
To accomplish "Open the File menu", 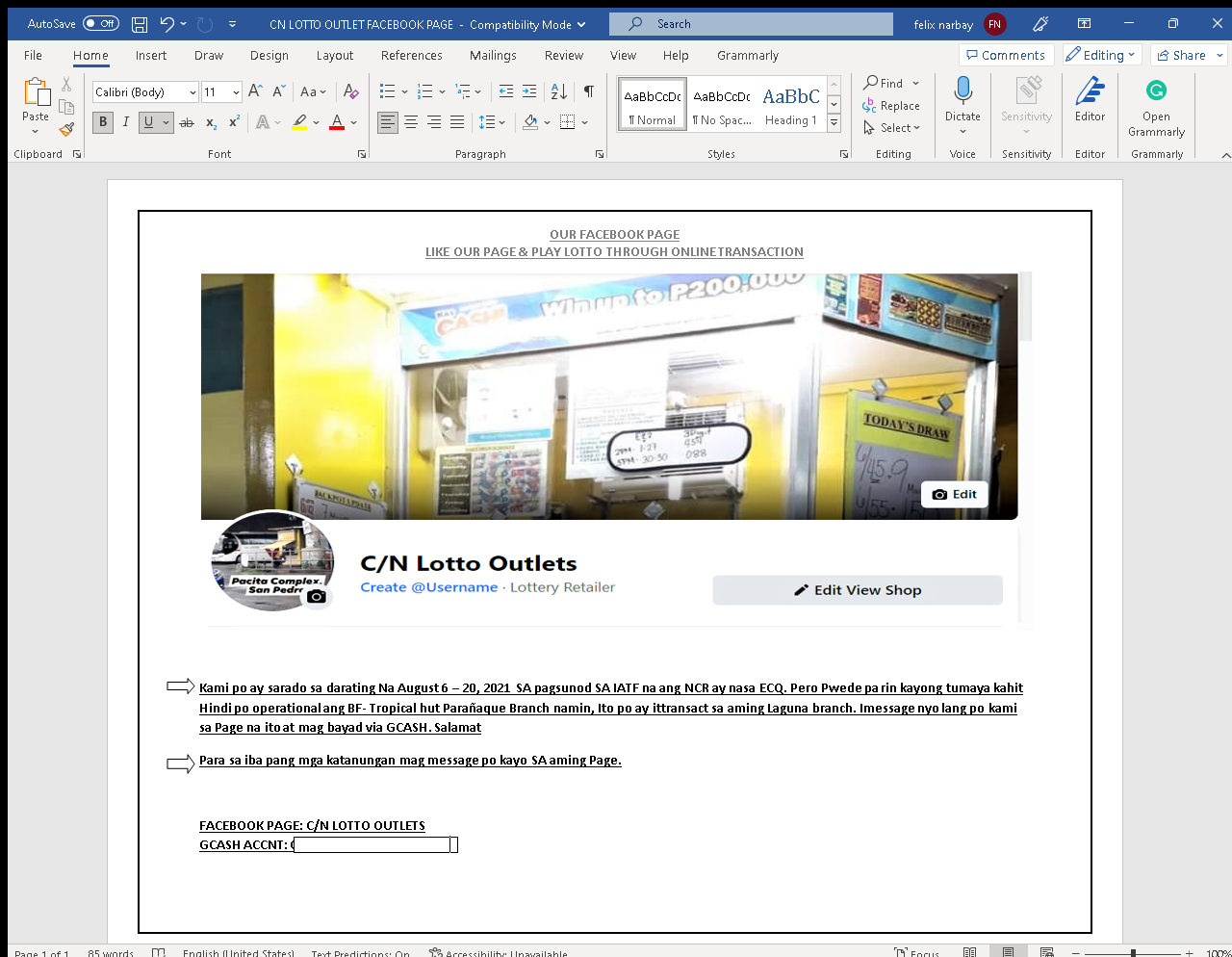I will pyautogui.click(x=33, y=55).
